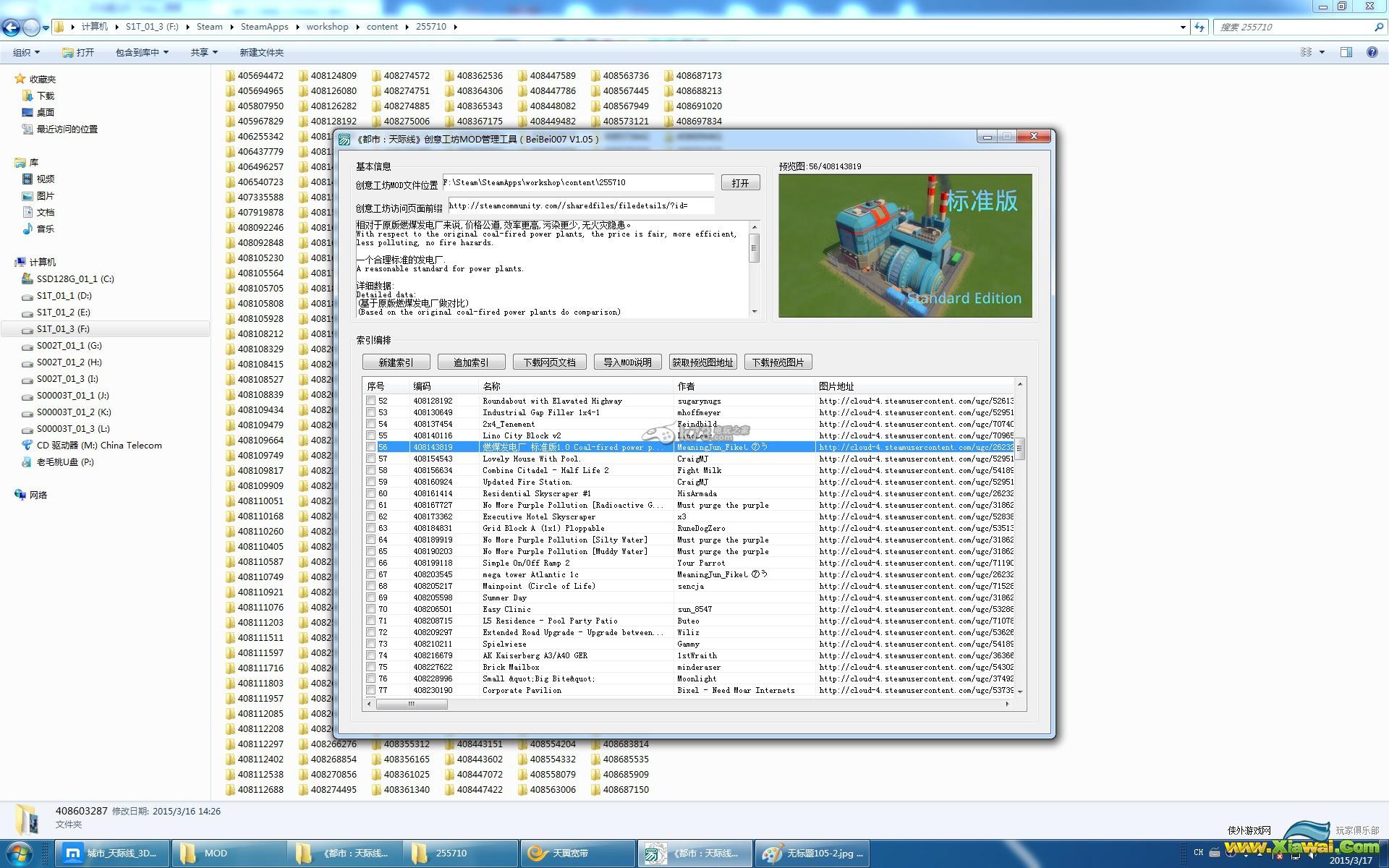The width and height of the screenshot is (1389, 868).
Task: Open 城市_天际线_3D taskbar item
Action: point(113,854)
